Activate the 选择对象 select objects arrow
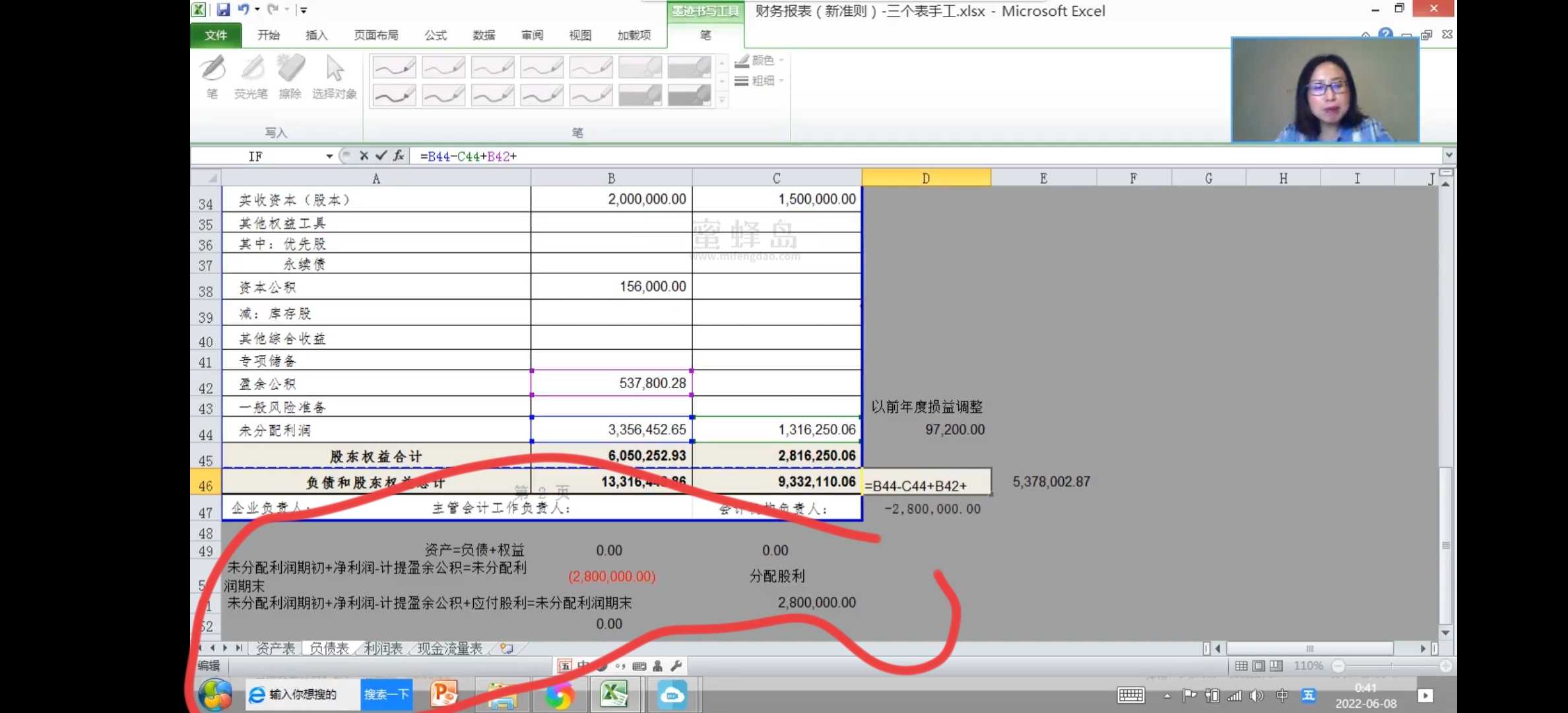The height and width of the screenshot is (713, 1568). tap(335, 76)
